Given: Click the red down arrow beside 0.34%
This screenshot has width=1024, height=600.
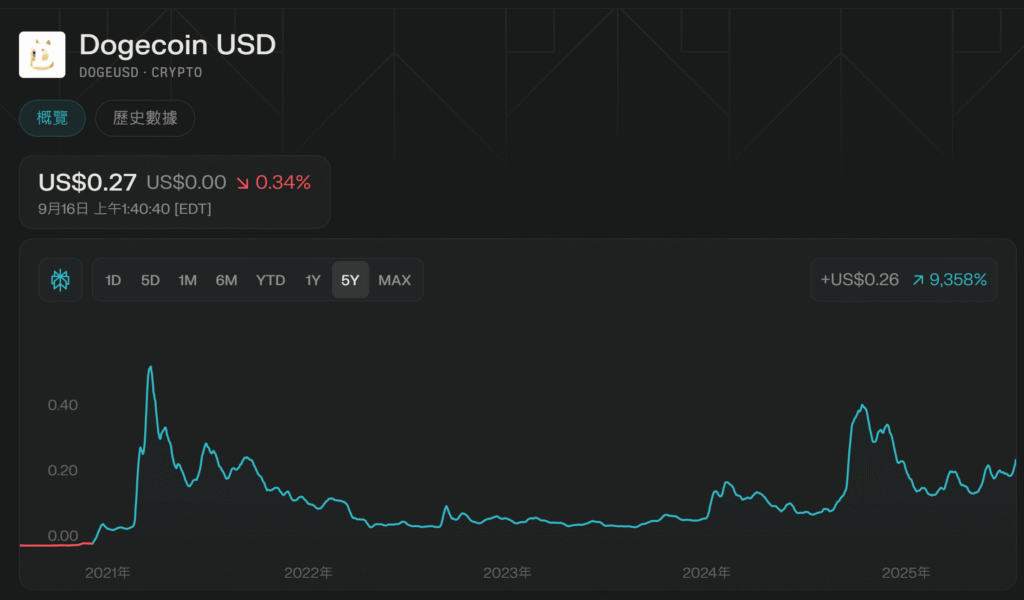Looking at the screenshot, I should (x=243, y=183).
